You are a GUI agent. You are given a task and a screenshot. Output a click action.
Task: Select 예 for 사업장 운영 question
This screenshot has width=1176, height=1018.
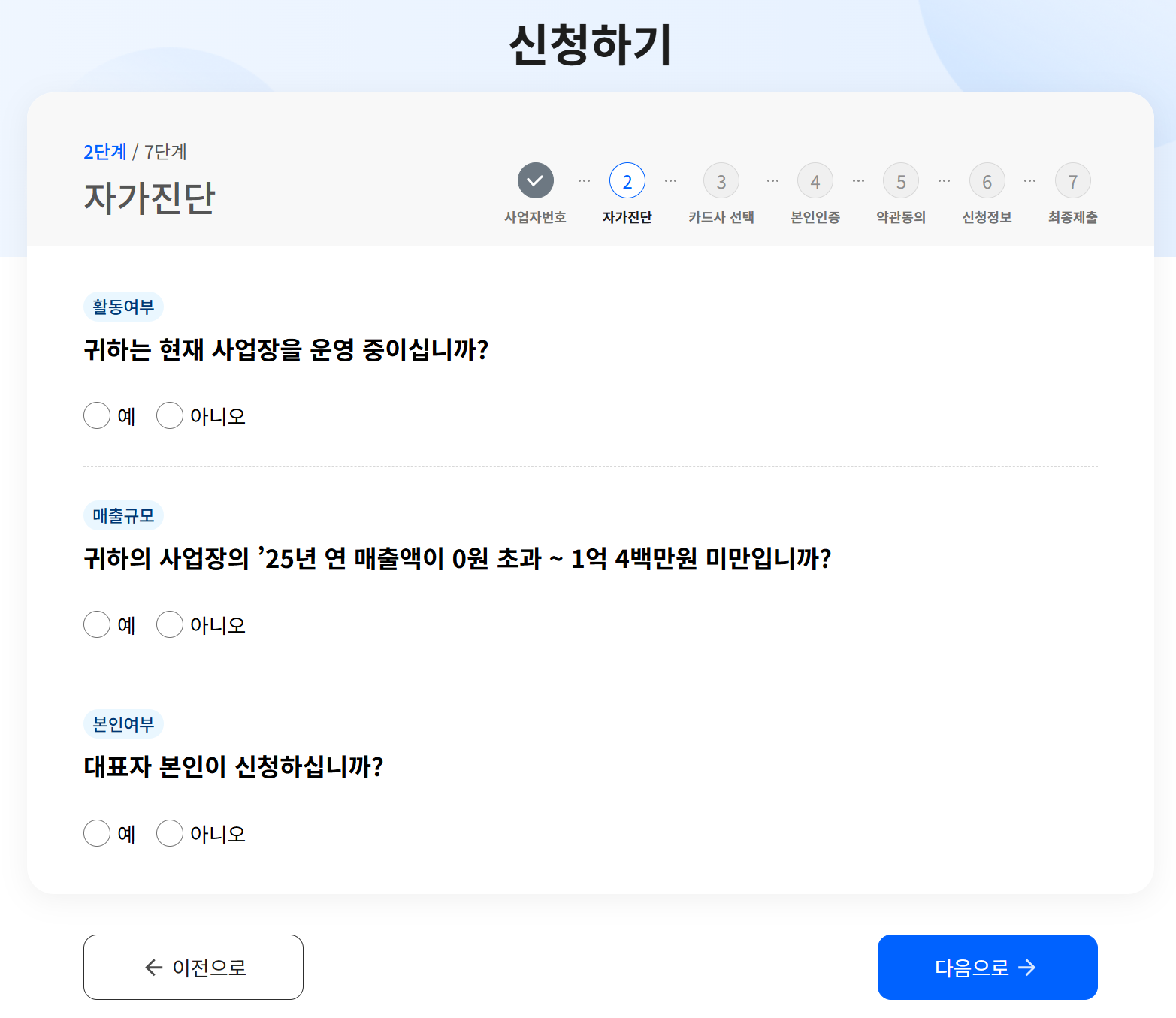pos(97,415)
